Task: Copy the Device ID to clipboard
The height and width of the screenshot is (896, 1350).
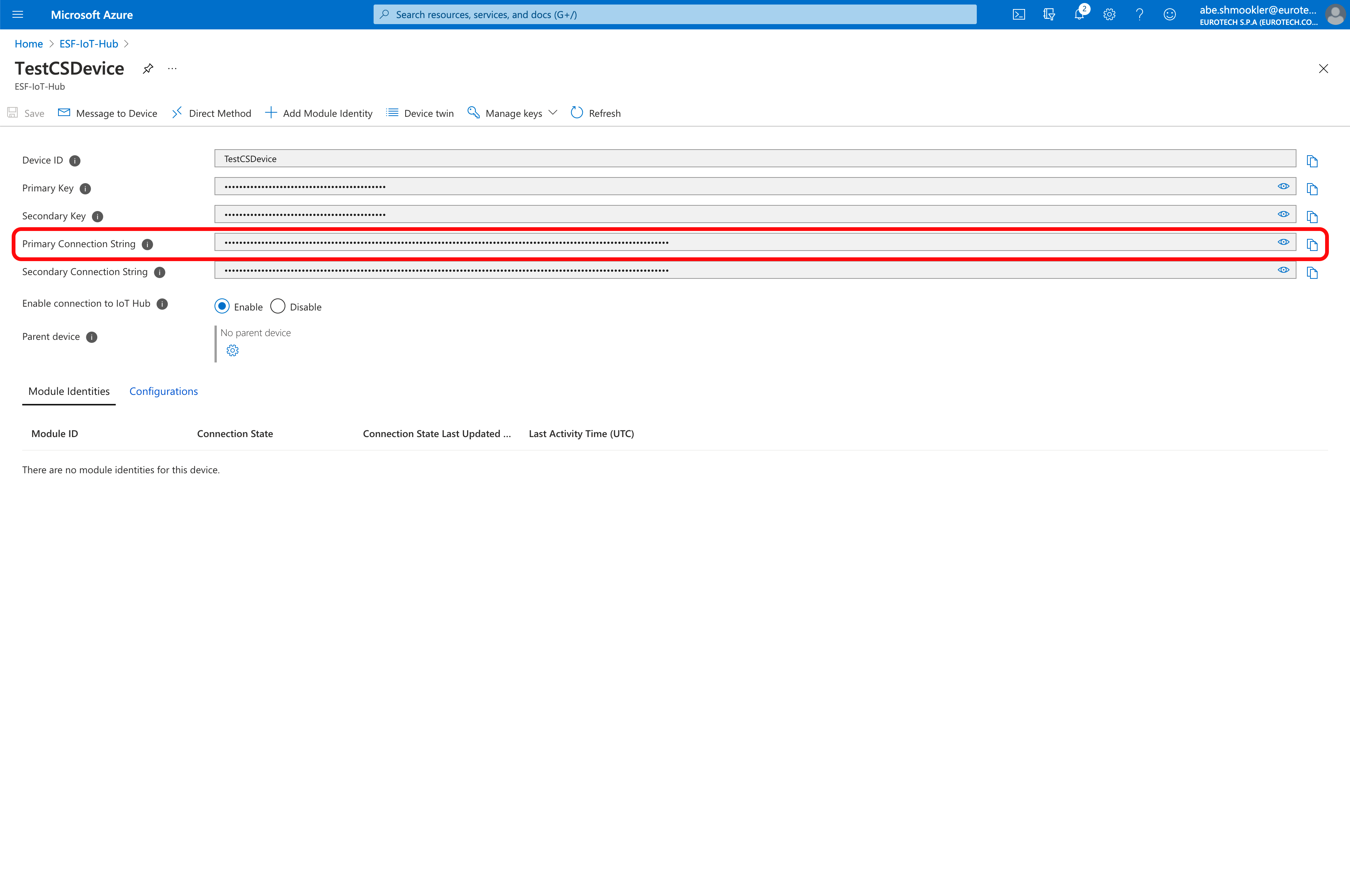Action: [1312, 161]
